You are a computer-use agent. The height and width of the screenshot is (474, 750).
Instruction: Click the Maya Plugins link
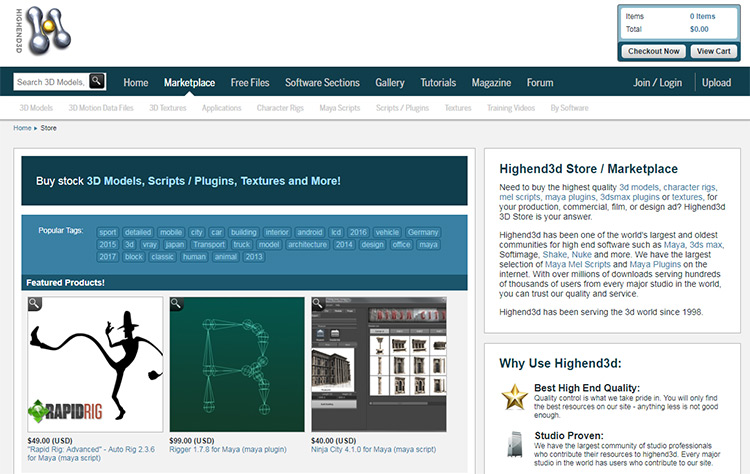coord(655,265)
